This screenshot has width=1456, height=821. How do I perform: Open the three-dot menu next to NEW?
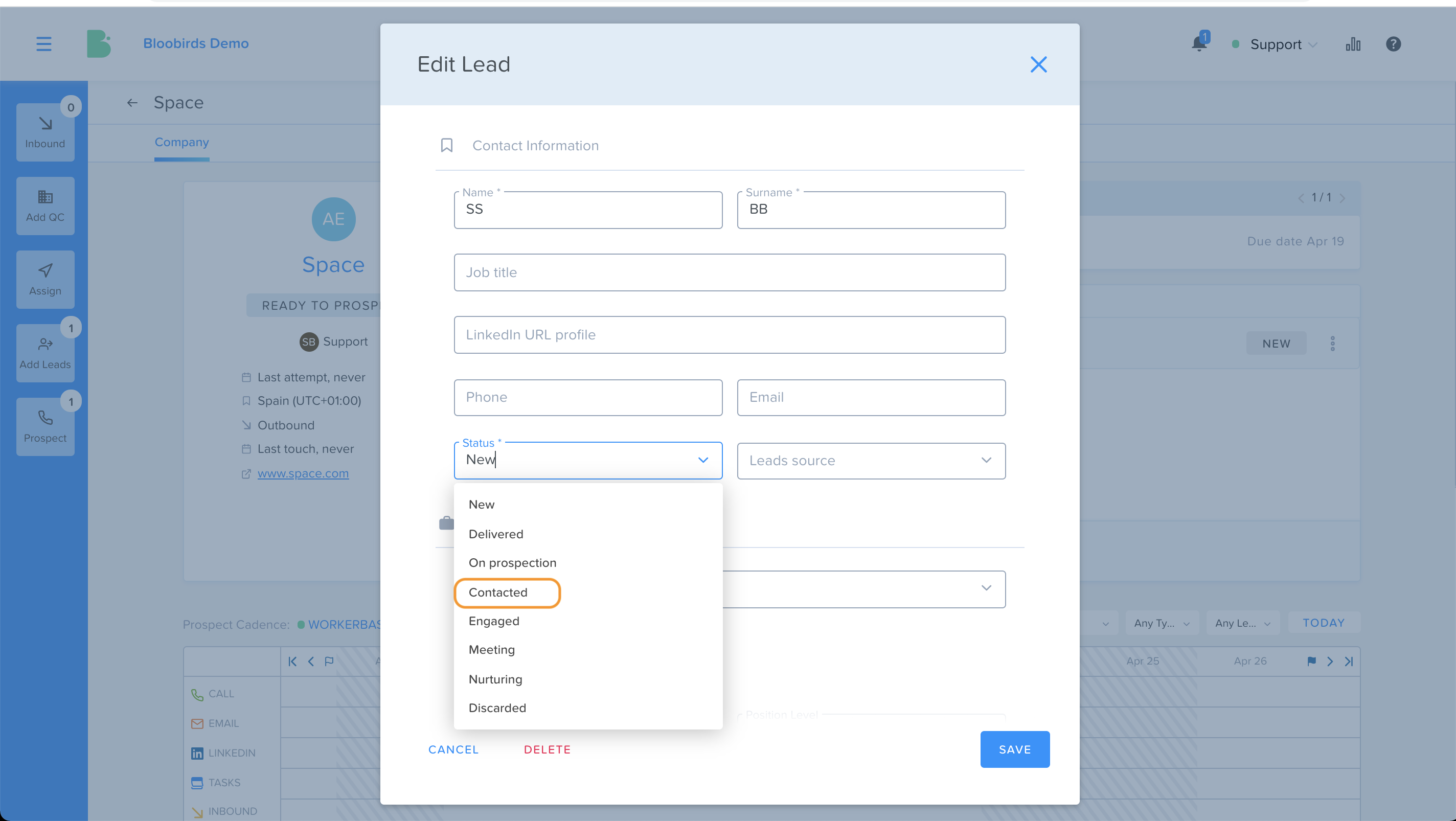coord(1332,344)
